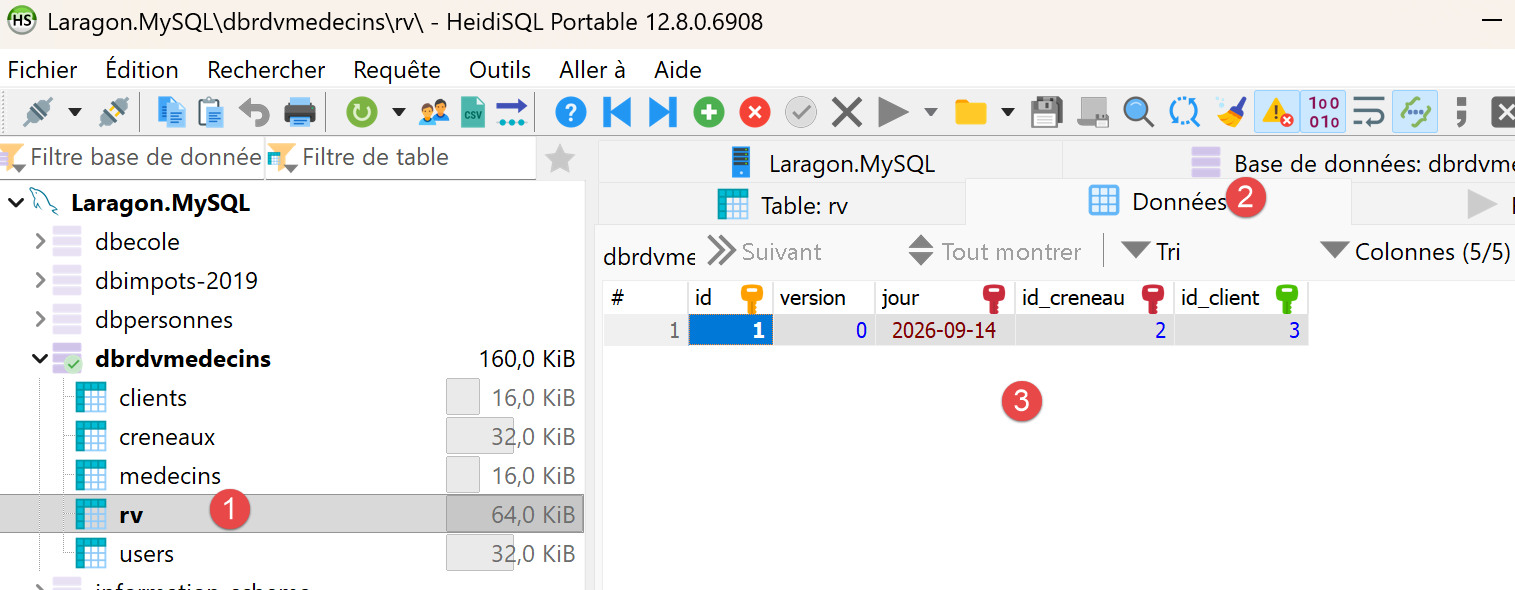Click the Cancel editing X icon
Viewport: 1515px width, 590px height.
click(847, 111)
